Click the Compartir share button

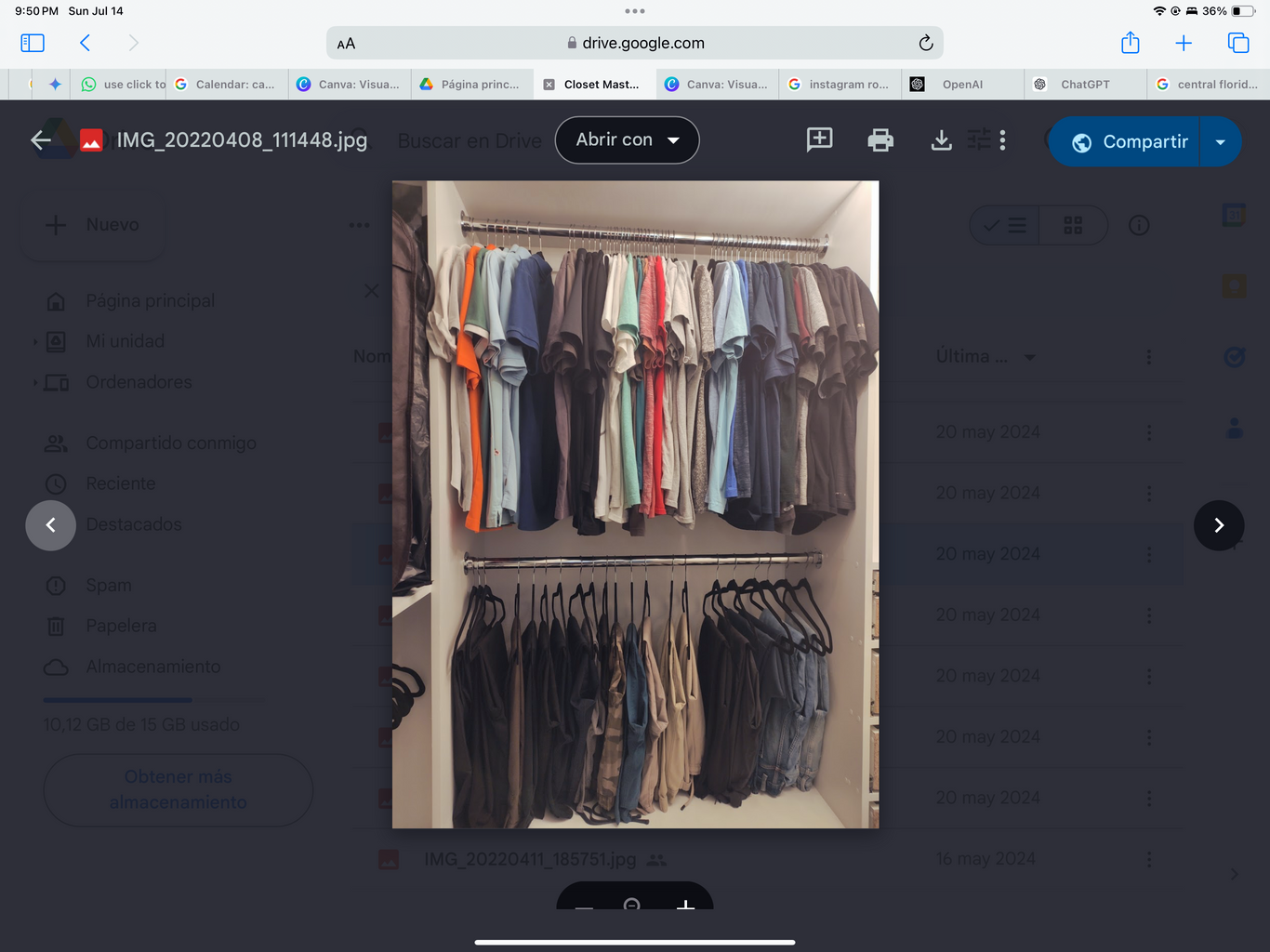1129,142
